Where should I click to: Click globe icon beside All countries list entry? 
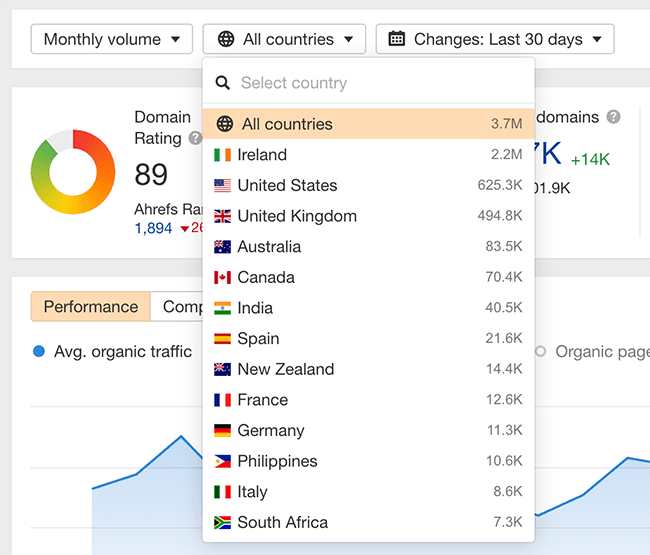225,124
